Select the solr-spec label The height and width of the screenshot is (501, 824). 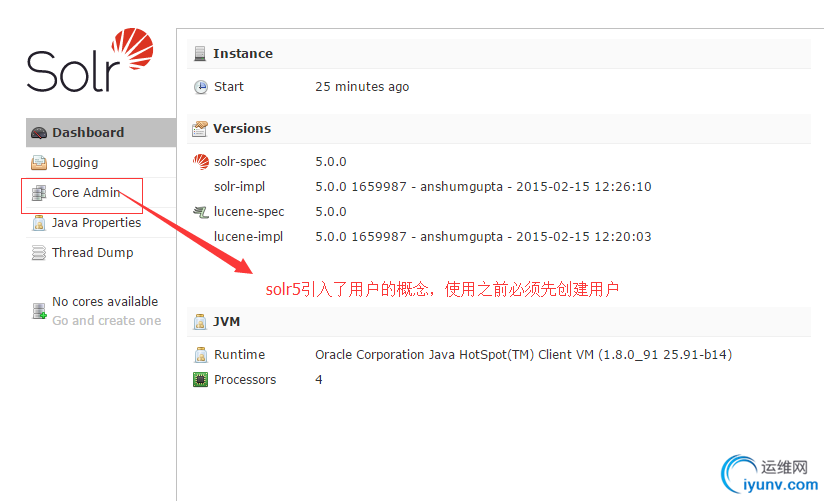pos(240,161)
